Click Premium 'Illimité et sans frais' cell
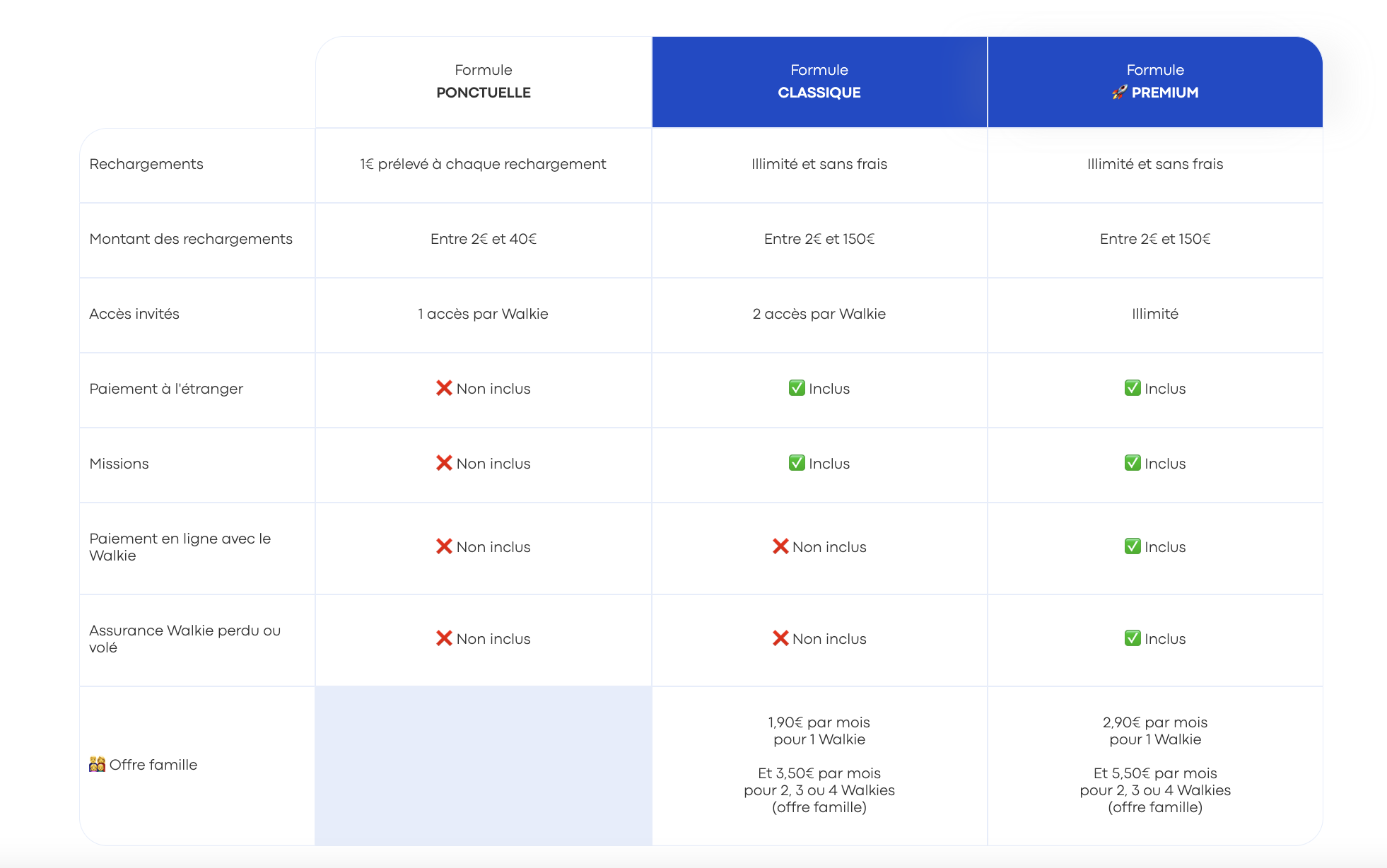 [x=1155, y=164]
